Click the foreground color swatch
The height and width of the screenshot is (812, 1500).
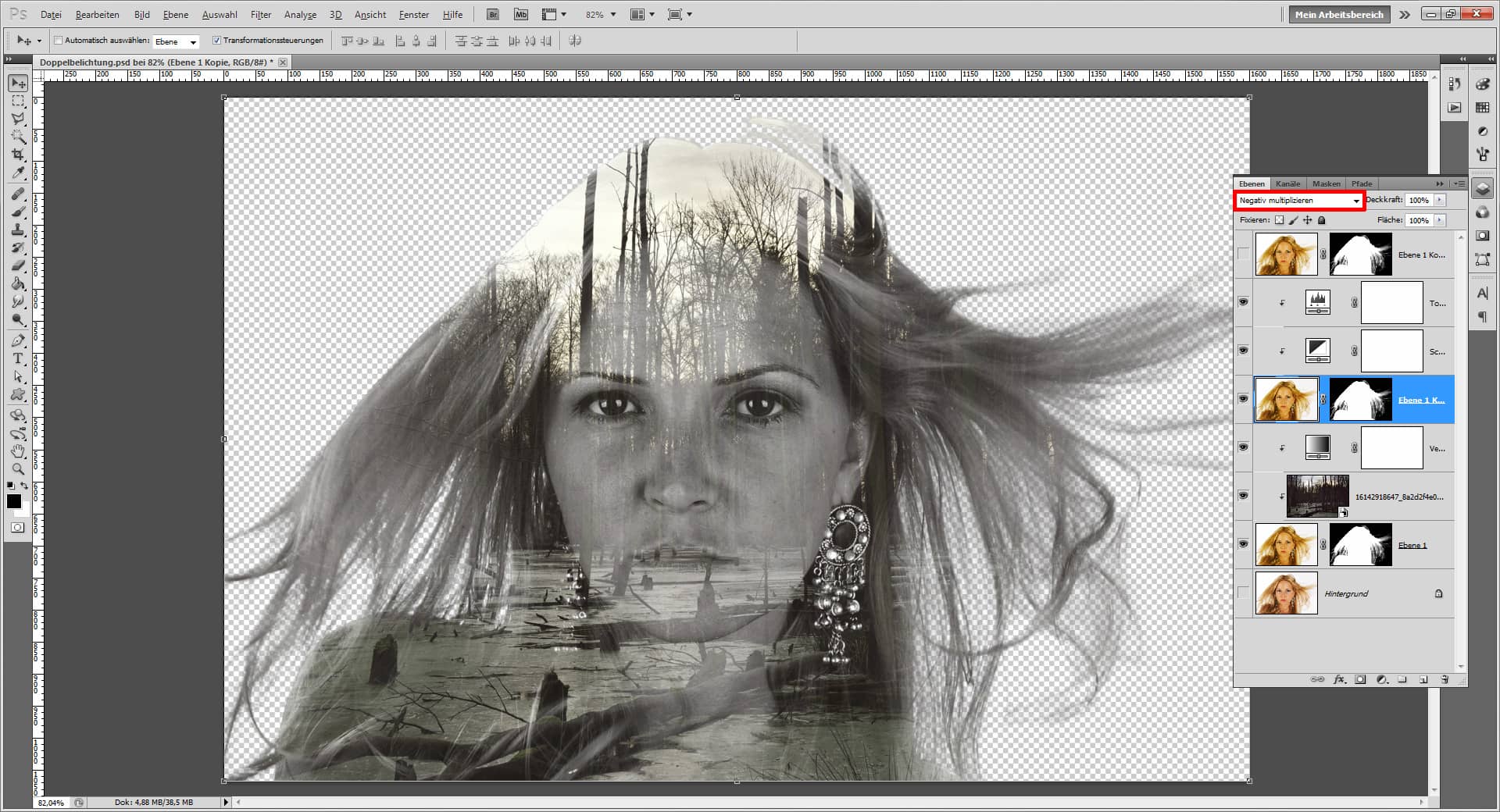(13, 502)
